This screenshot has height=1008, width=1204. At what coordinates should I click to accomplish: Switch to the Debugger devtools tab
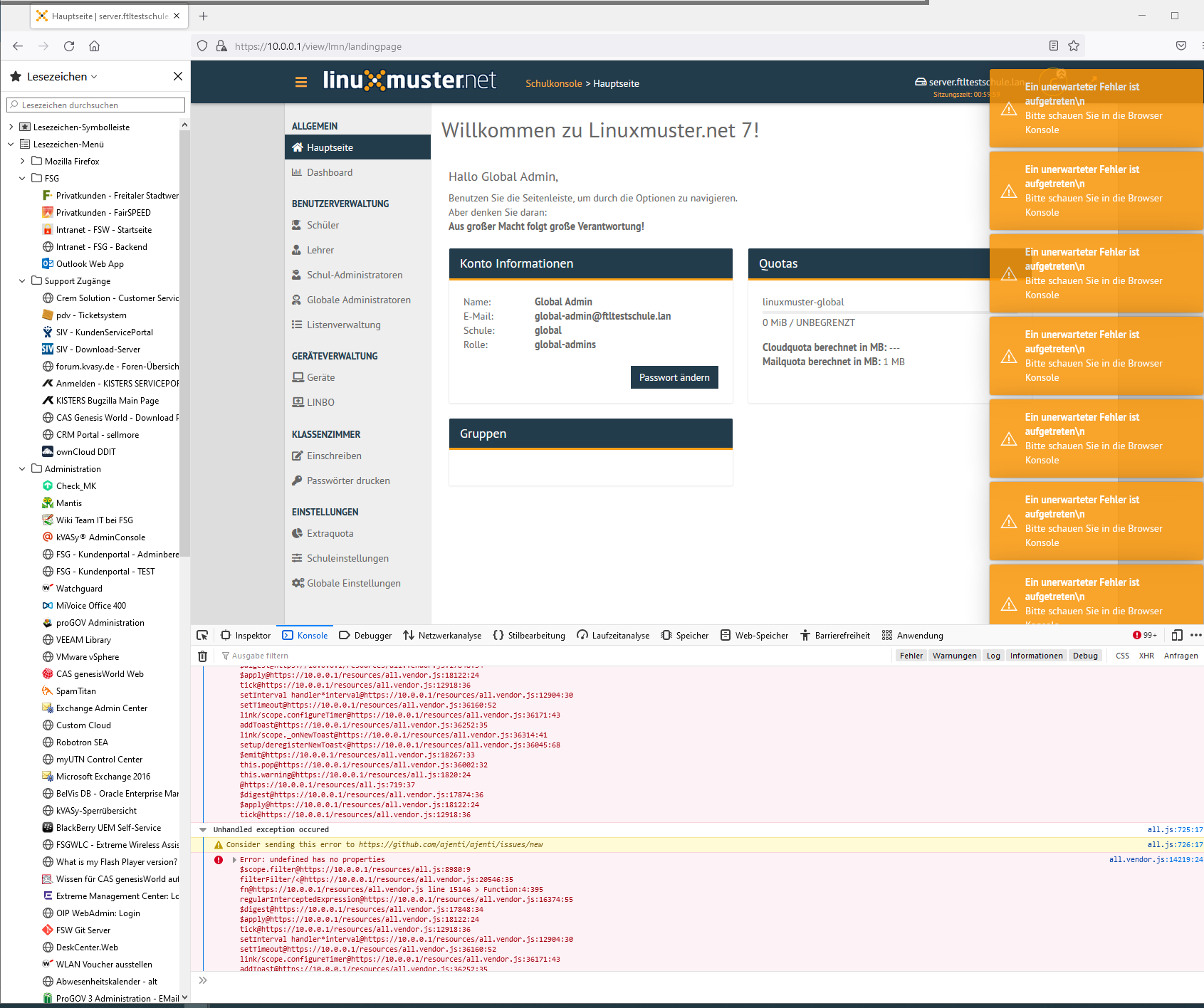[365, 636]
